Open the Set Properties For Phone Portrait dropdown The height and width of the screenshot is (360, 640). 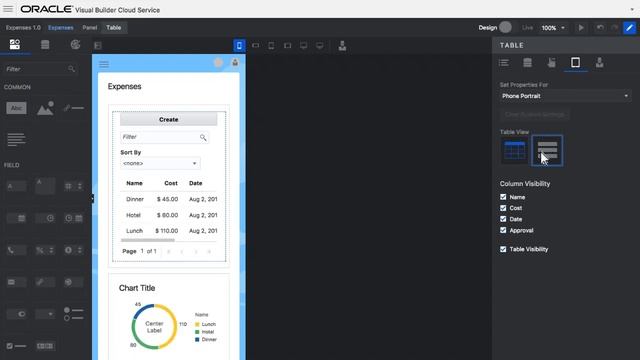[565, 96]
